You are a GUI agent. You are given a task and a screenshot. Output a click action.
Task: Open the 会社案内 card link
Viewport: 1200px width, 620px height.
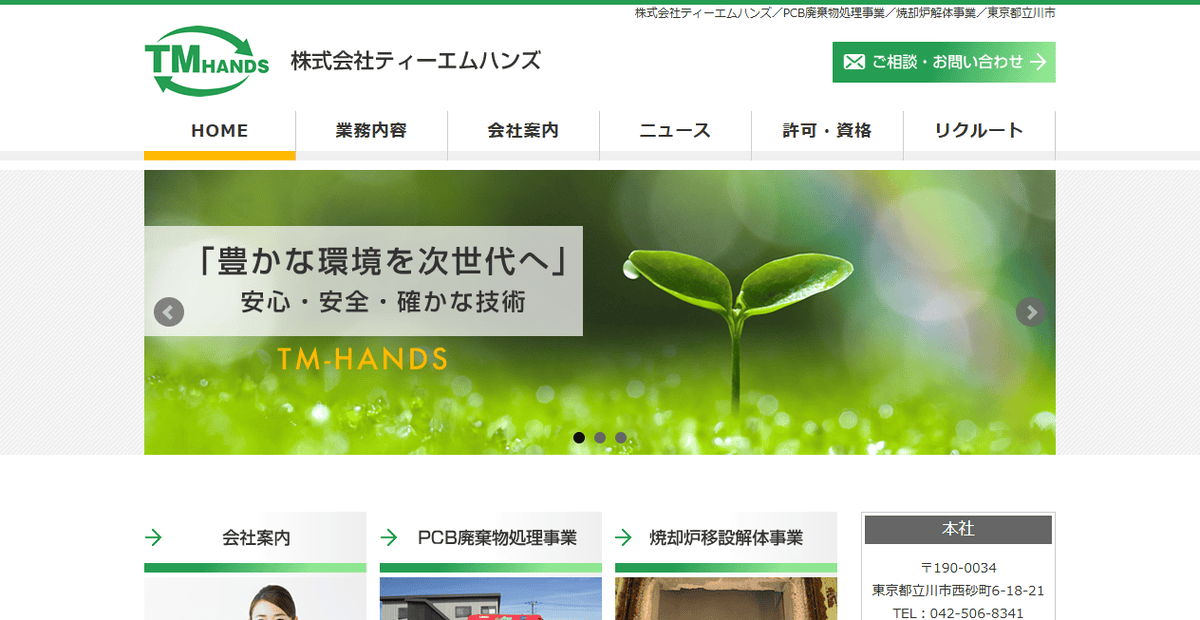pyautogui.click(x=255, y=537)
